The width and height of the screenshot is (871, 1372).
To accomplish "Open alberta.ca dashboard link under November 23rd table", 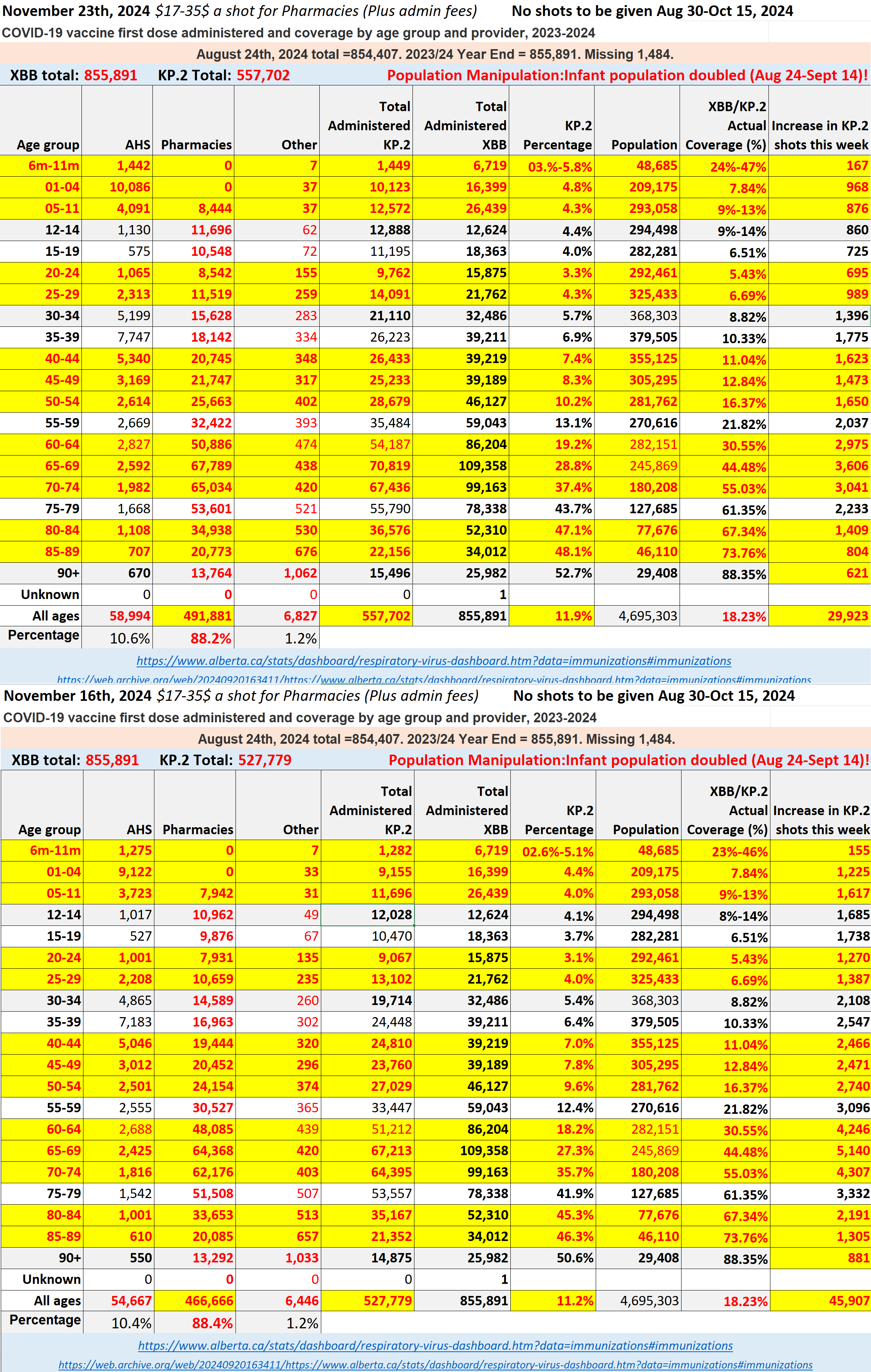I will pos(434,661).
